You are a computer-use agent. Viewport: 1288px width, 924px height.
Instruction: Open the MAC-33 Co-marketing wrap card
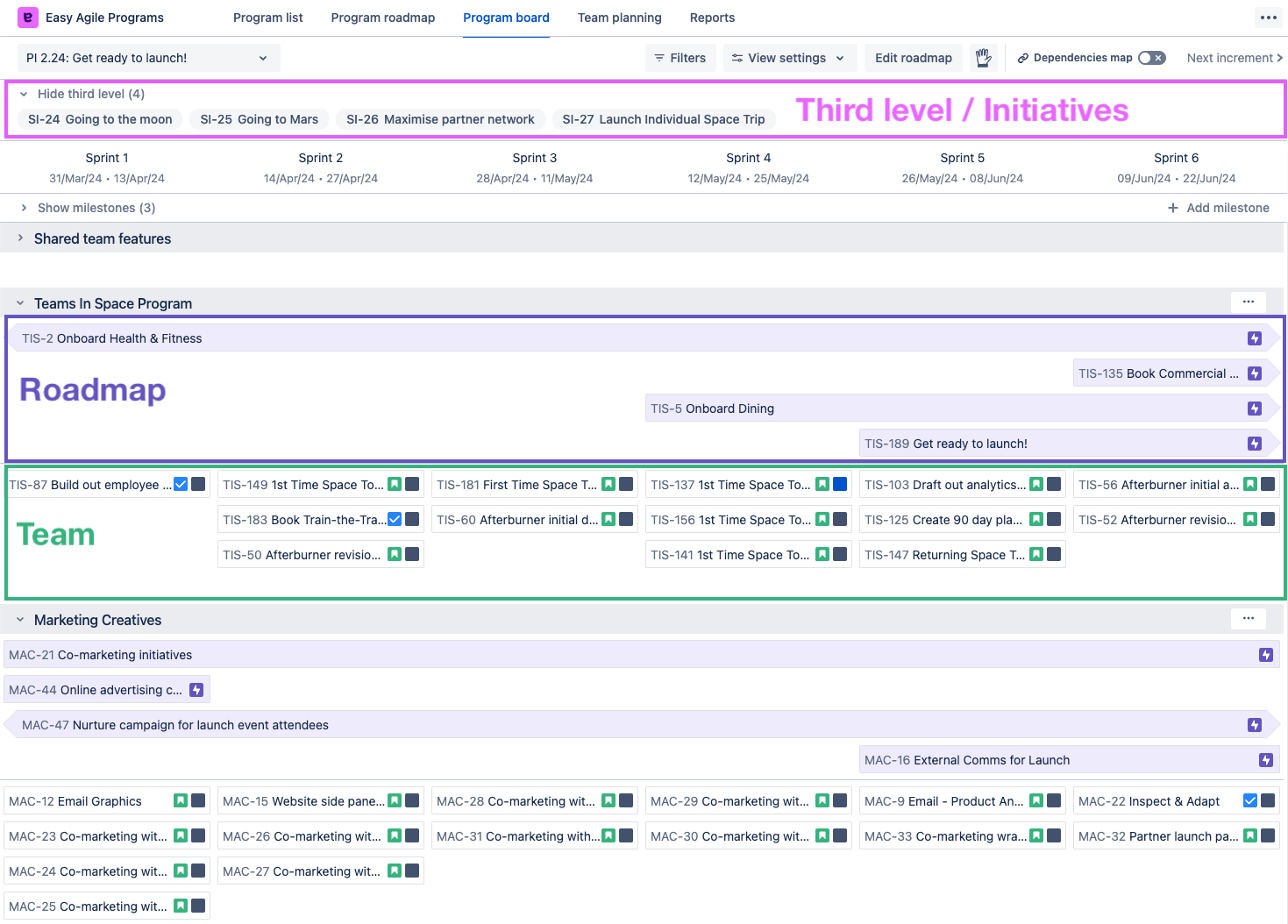click(963, 836)
